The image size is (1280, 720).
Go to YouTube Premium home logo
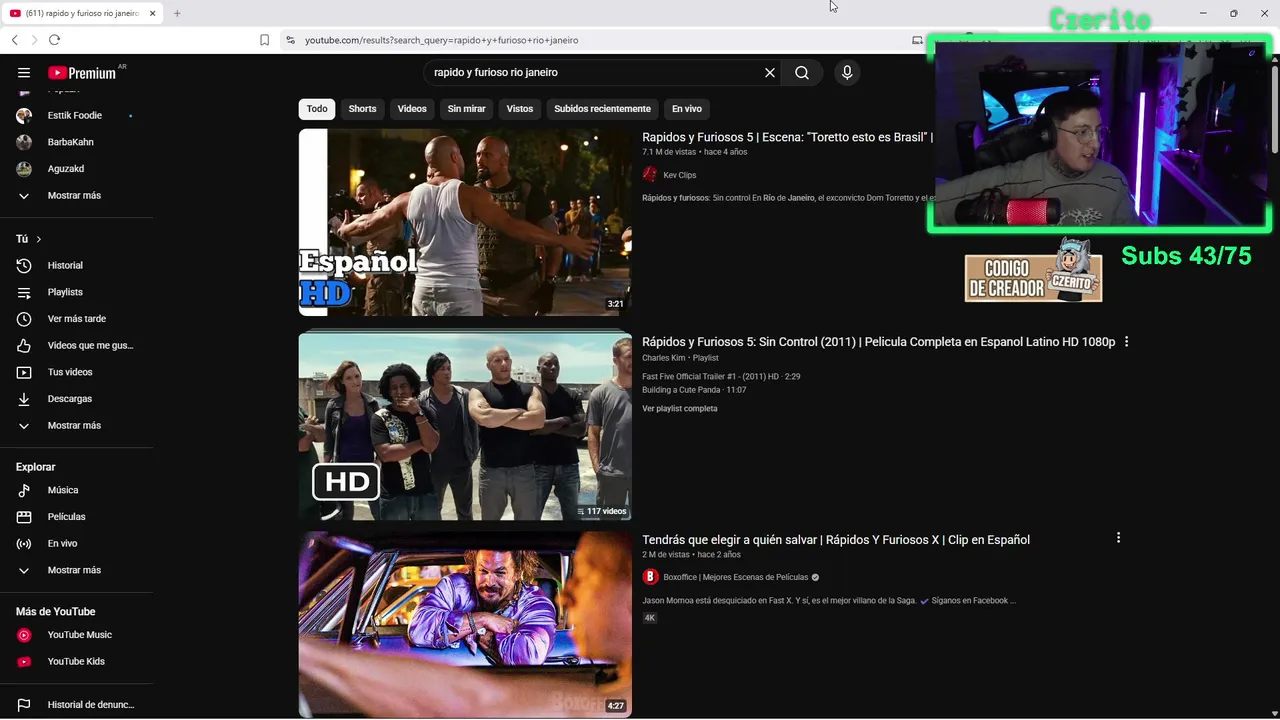pyautogui.click(x=82, y=73)
